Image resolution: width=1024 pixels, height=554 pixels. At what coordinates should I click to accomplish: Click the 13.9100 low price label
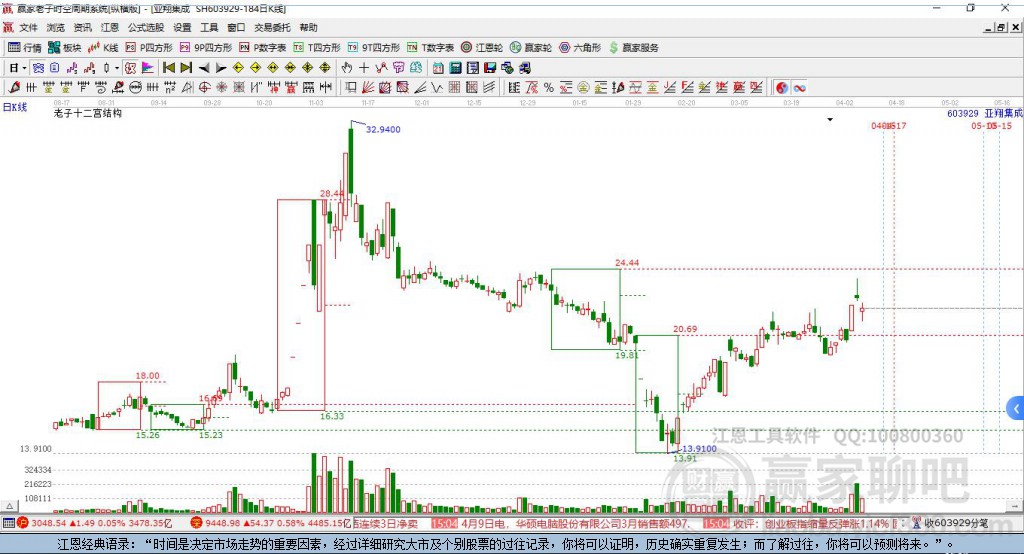click(699, 449)
